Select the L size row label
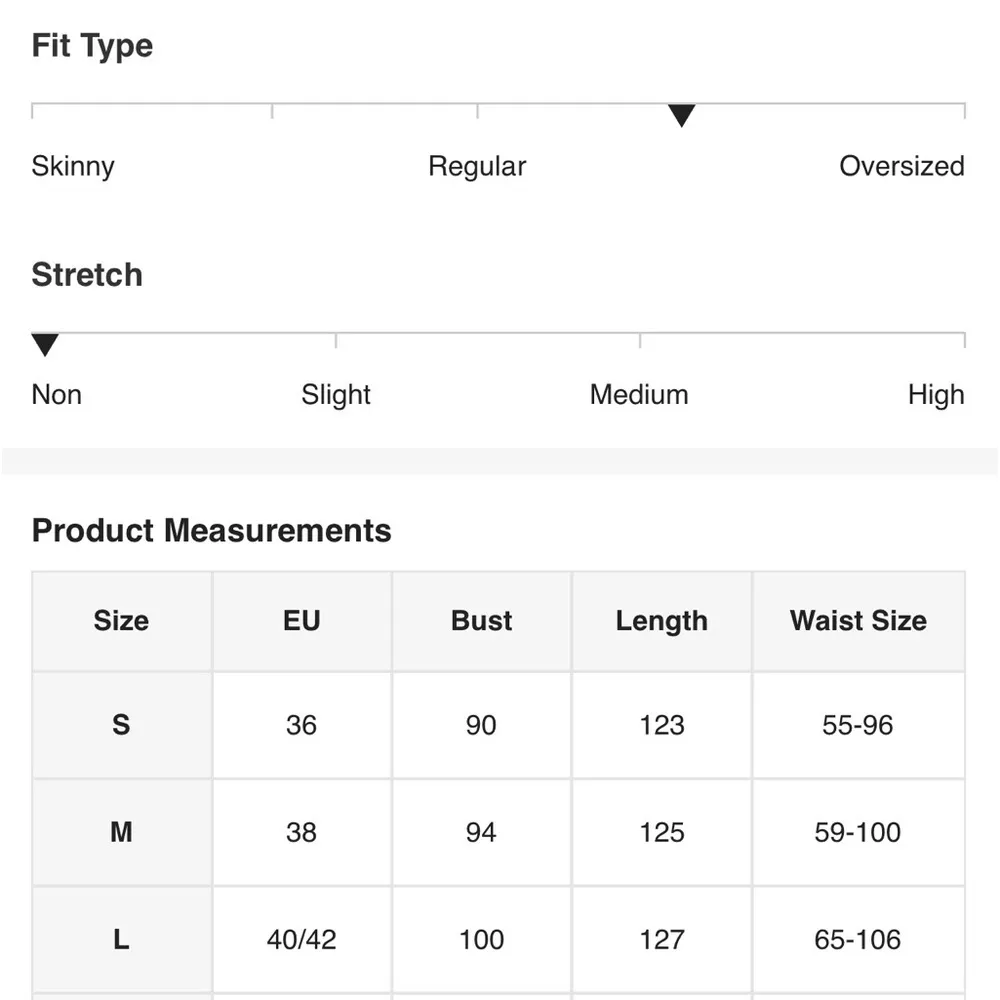1000x1000 pixels. coord(121,940)
